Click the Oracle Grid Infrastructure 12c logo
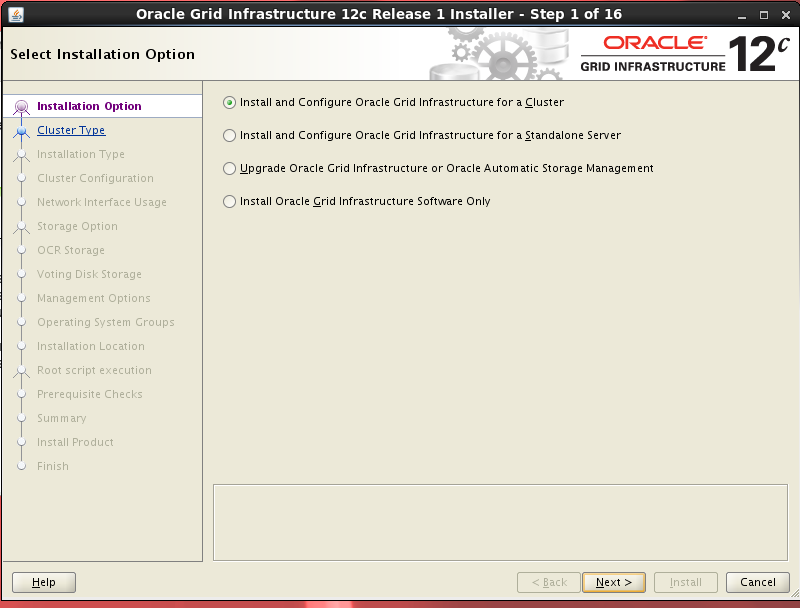Viewport: 800px width, 608px height. (685, 54)
